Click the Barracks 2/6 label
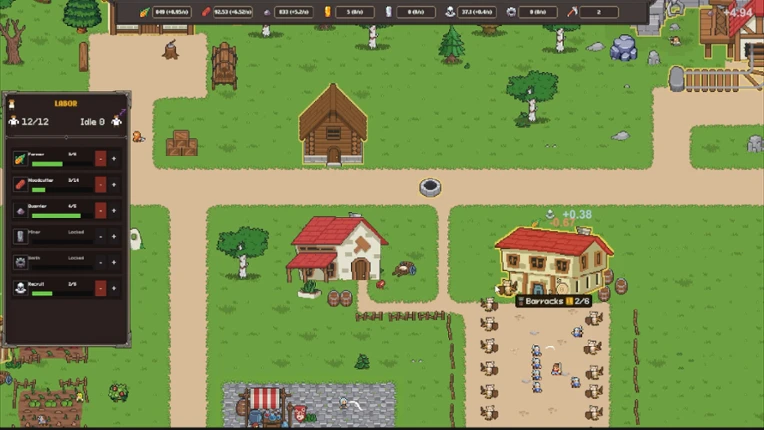Screen dimensions: 764x430 pos(554,301)
